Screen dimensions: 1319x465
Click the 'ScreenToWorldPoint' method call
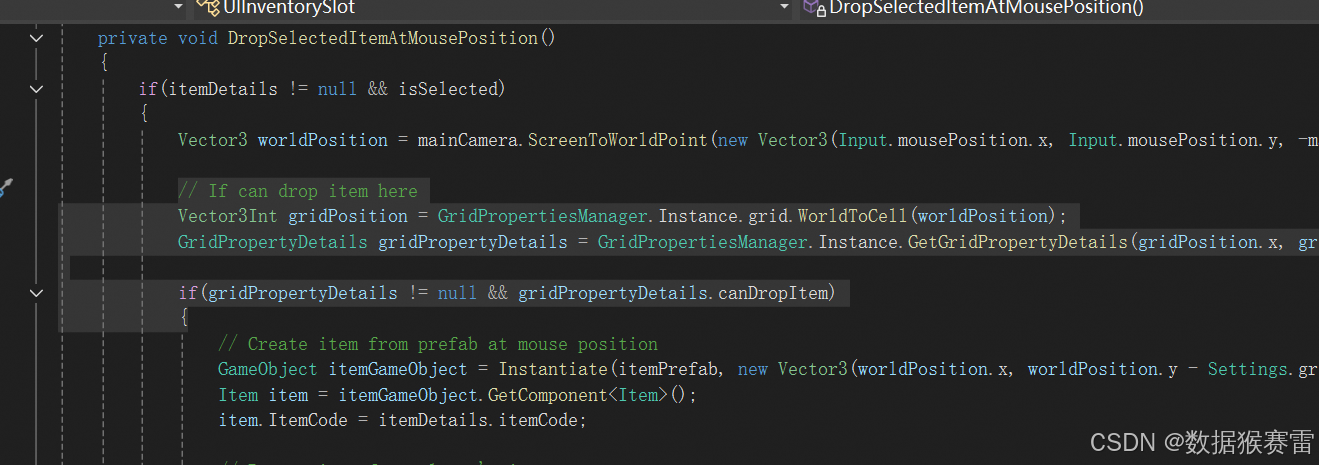pos(618,140)
